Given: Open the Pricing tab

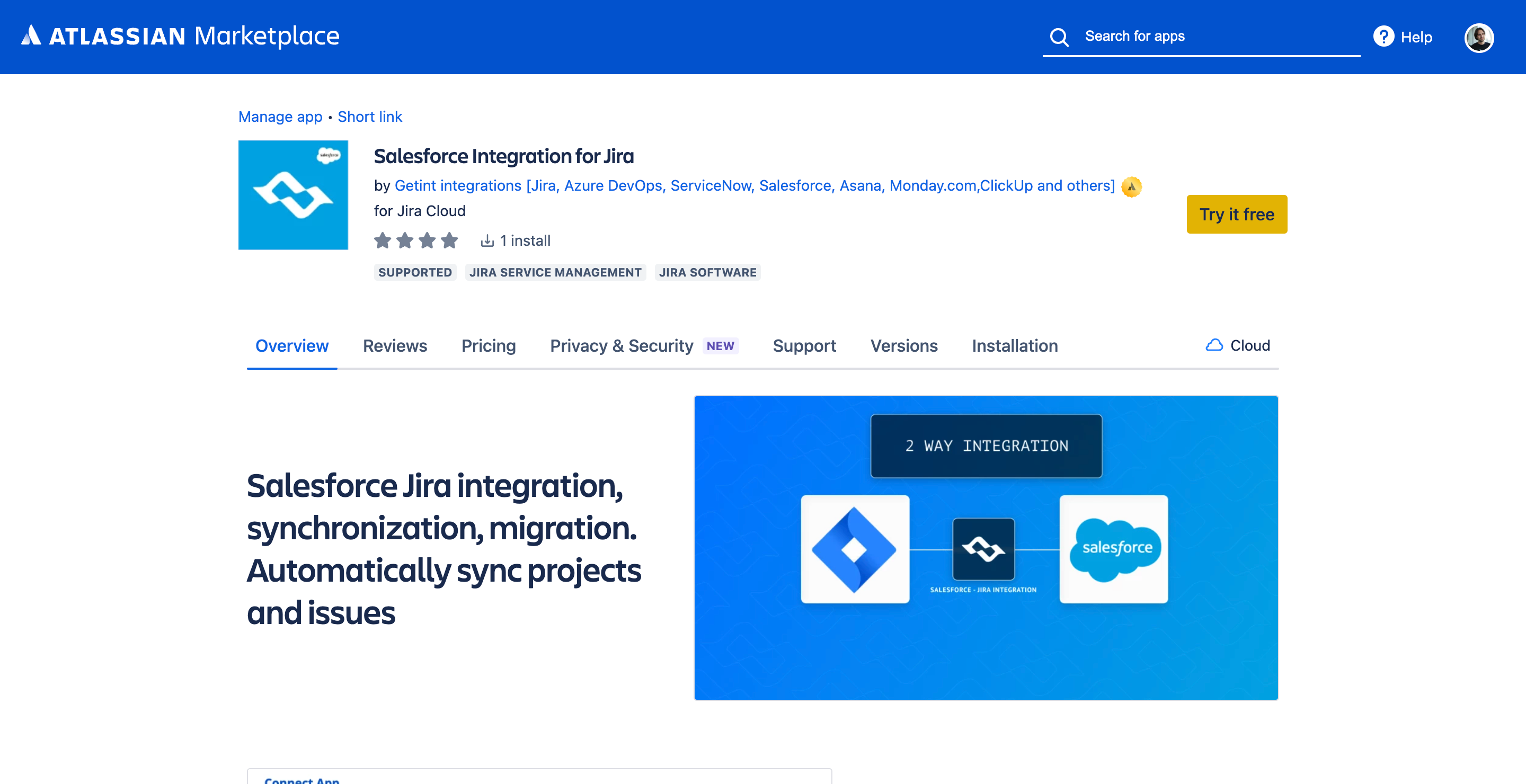Looking at the screenshot, I should (488, 346).
